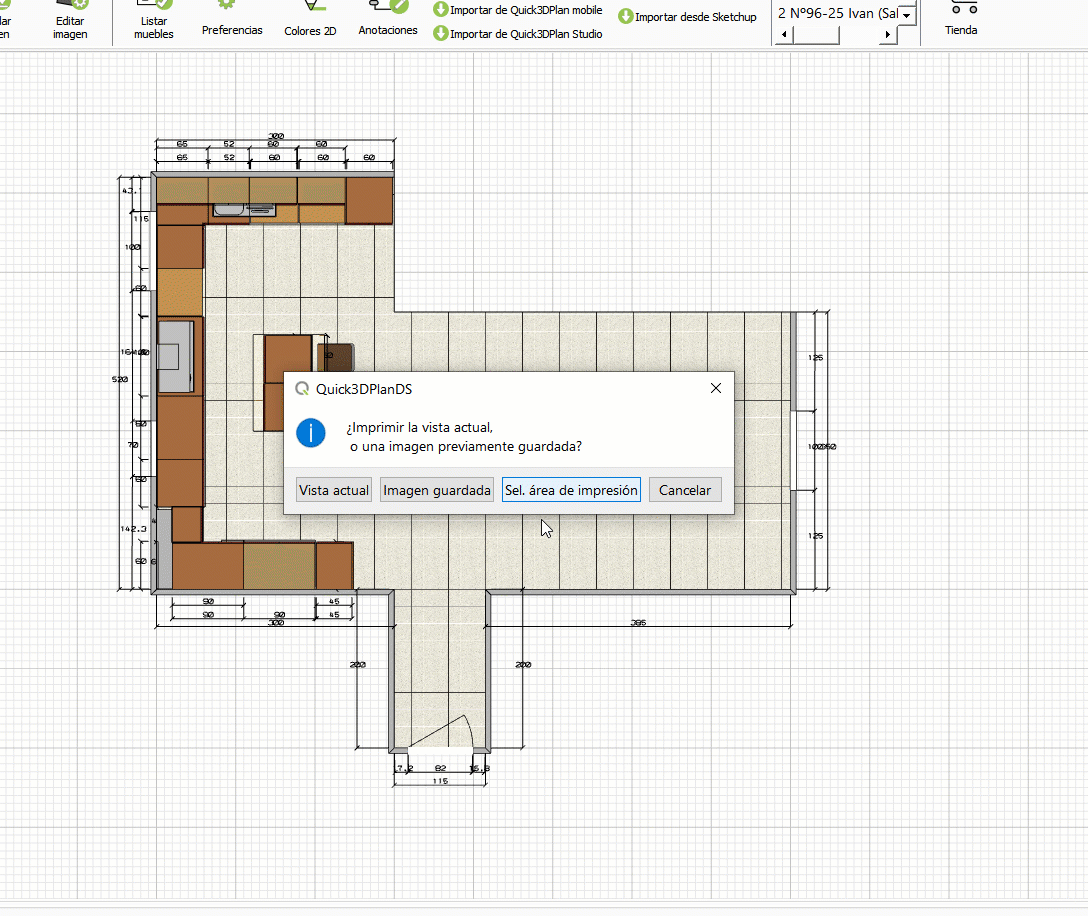This screenshot has height=916, width=1088.
Task: Click Importar de Quick3DPlan Studio
Action: point(518,34)
